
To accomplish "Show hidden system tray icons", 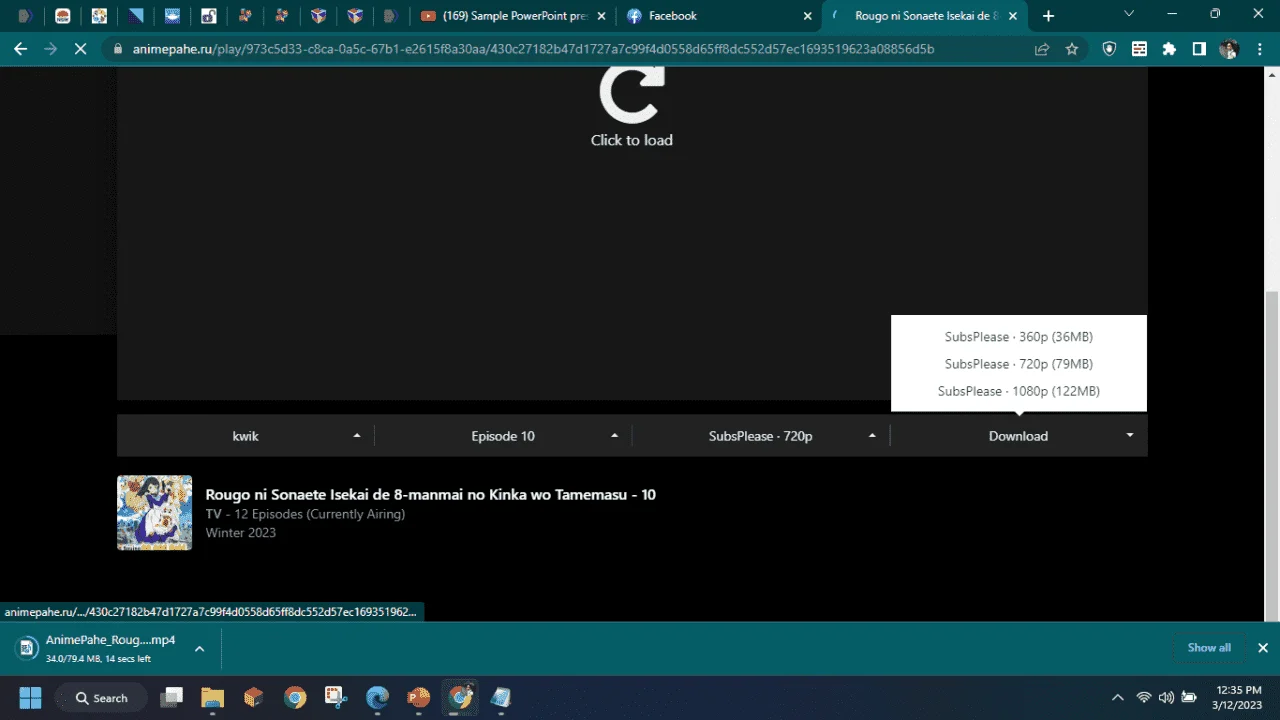I will (x=1118, y=698).
